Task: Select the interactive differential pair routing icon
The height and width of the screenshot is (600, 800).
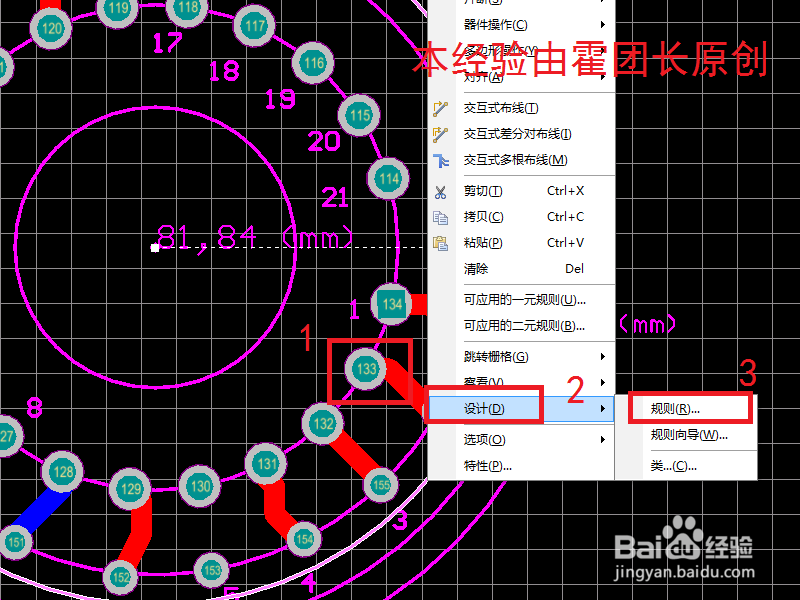Action: coord(438,133)
